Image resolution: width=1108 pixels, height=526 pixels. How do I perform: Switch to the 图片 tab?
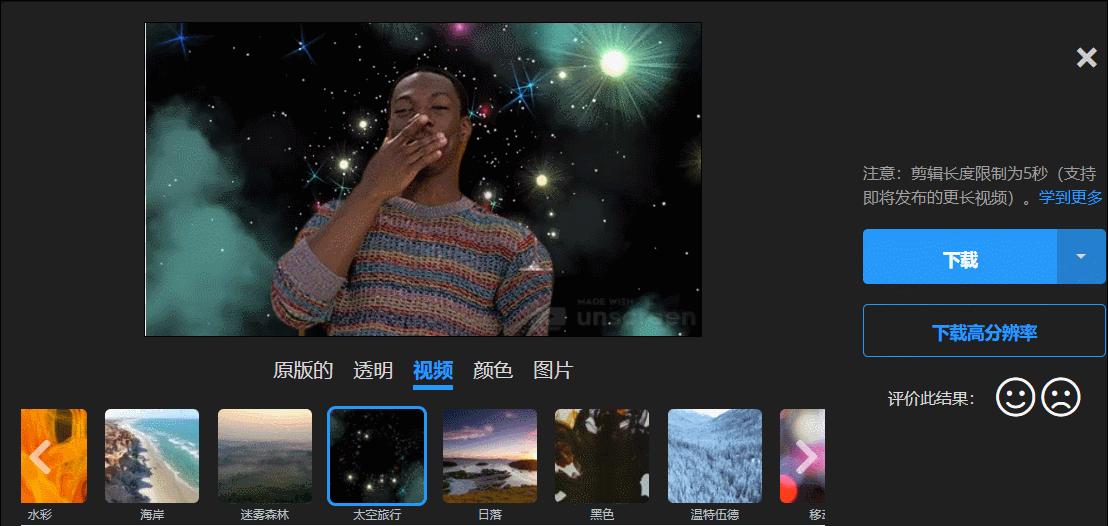(x=553, y=370)
